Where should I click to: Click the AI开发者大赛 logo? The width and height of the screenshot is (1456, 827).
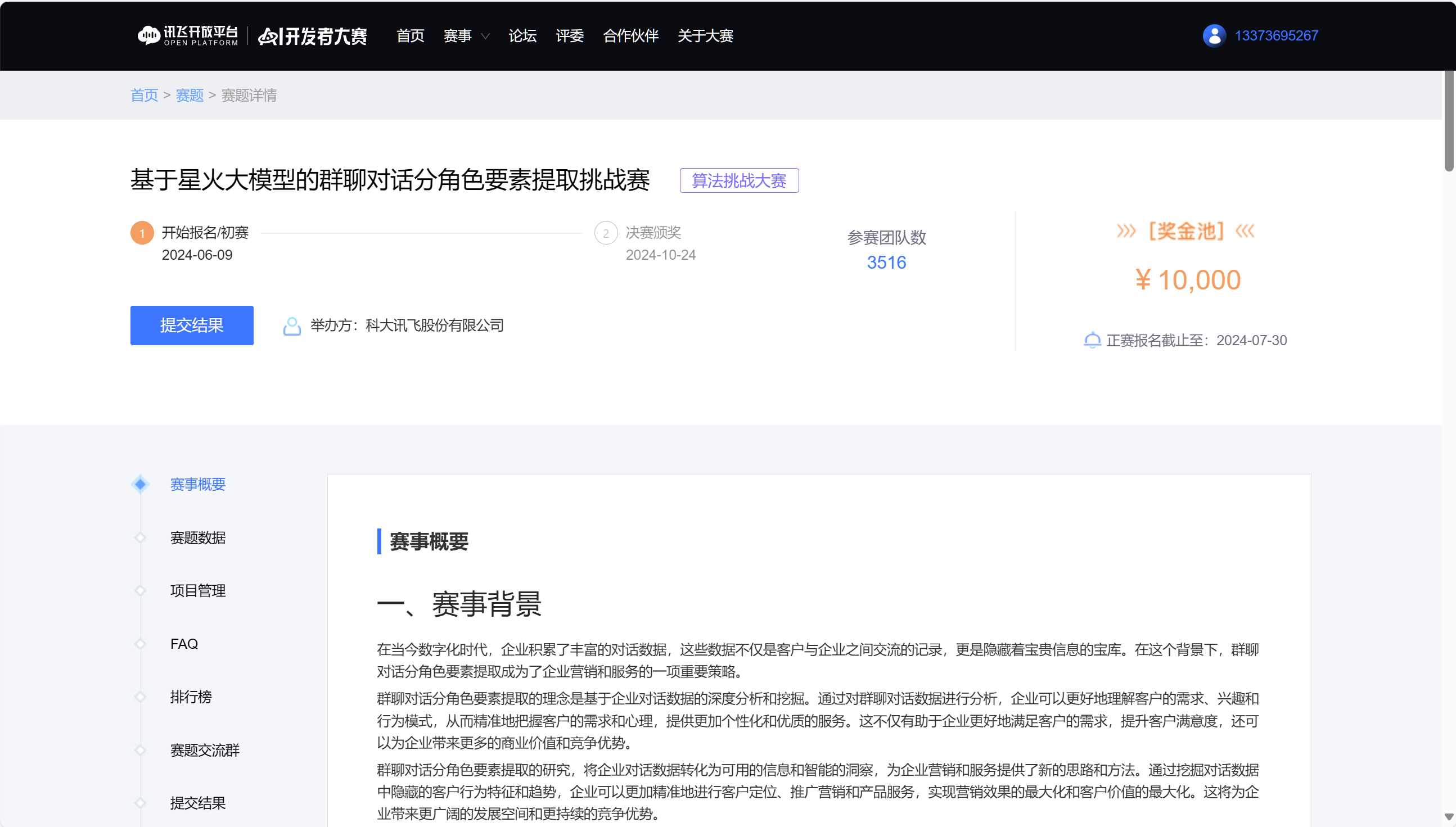tap(313, 36)
